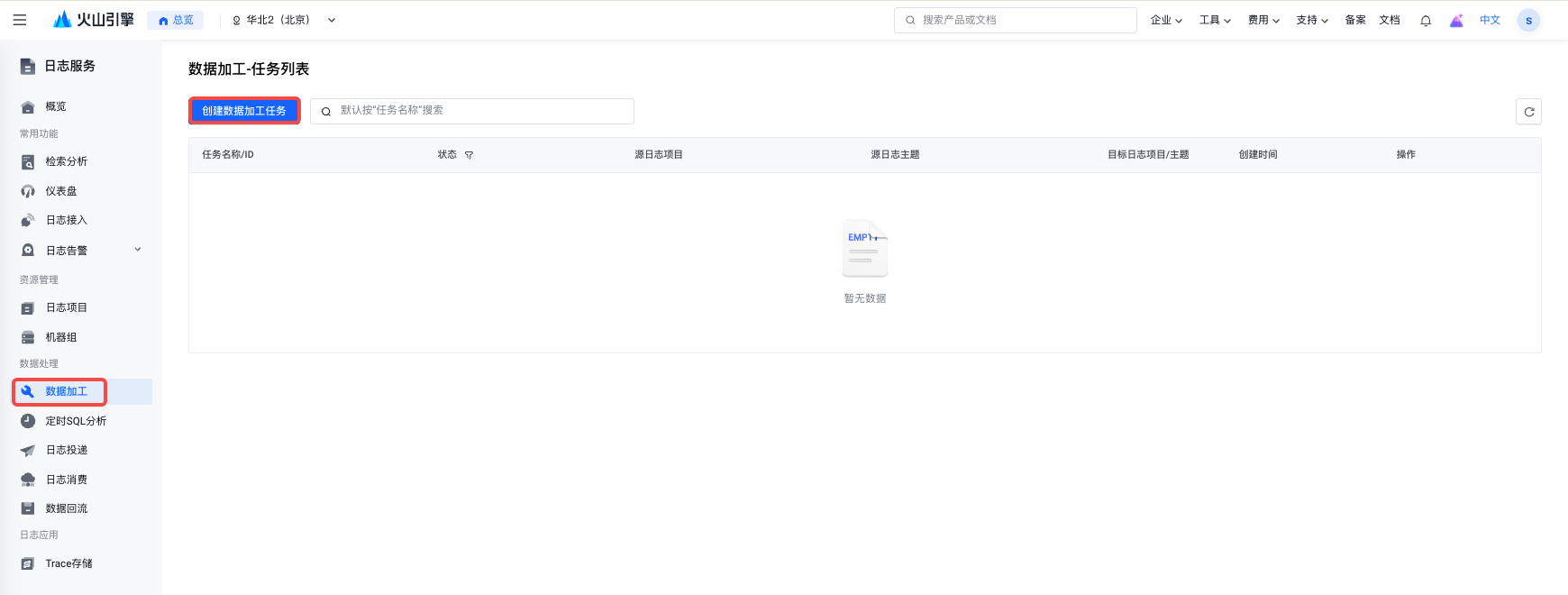This screenshot has width=1568, height=595.
Task: Click the 操作 column header
Action: tap(1406, 155)
